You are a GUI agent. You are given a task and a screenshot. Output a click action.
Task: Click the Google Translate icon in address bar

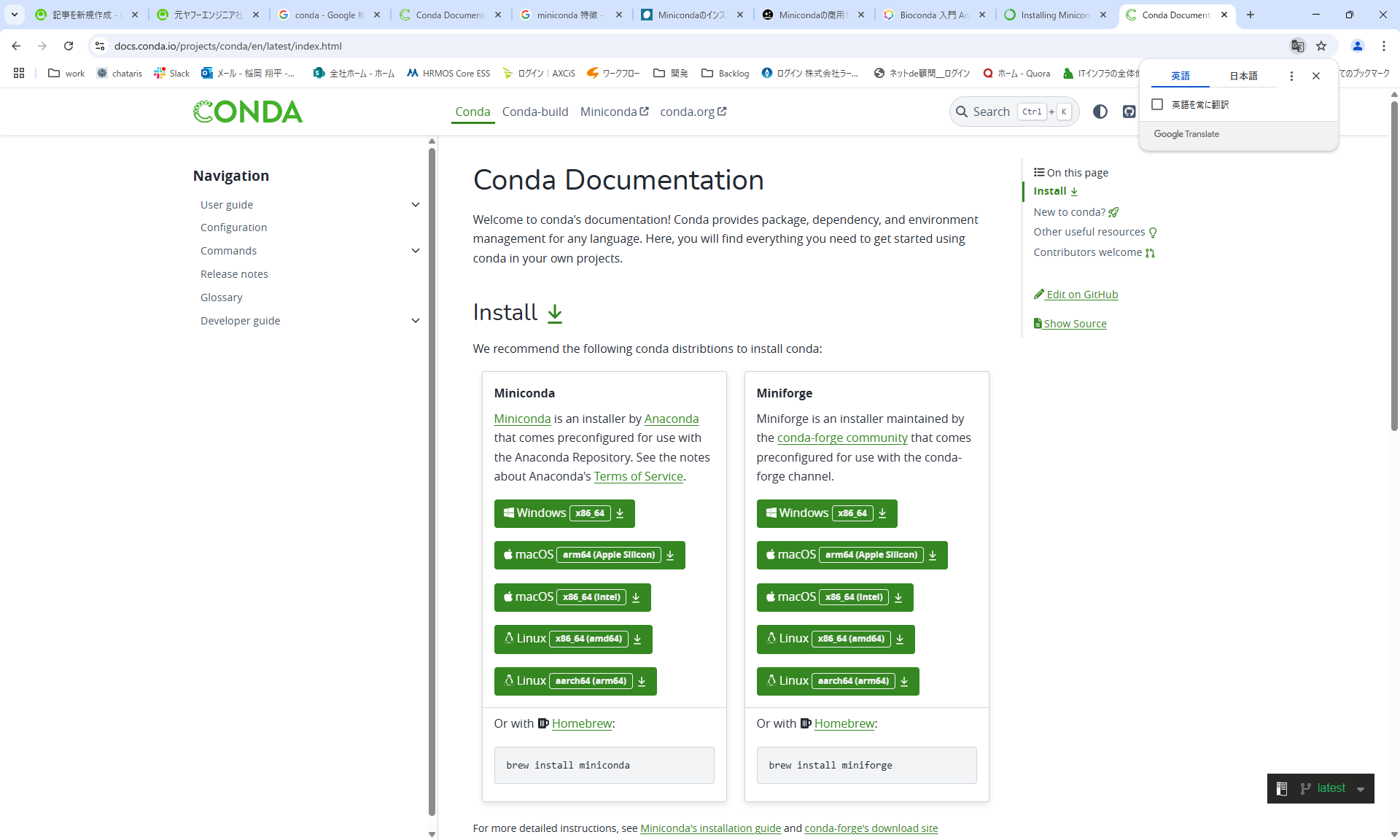[1297, 46]
